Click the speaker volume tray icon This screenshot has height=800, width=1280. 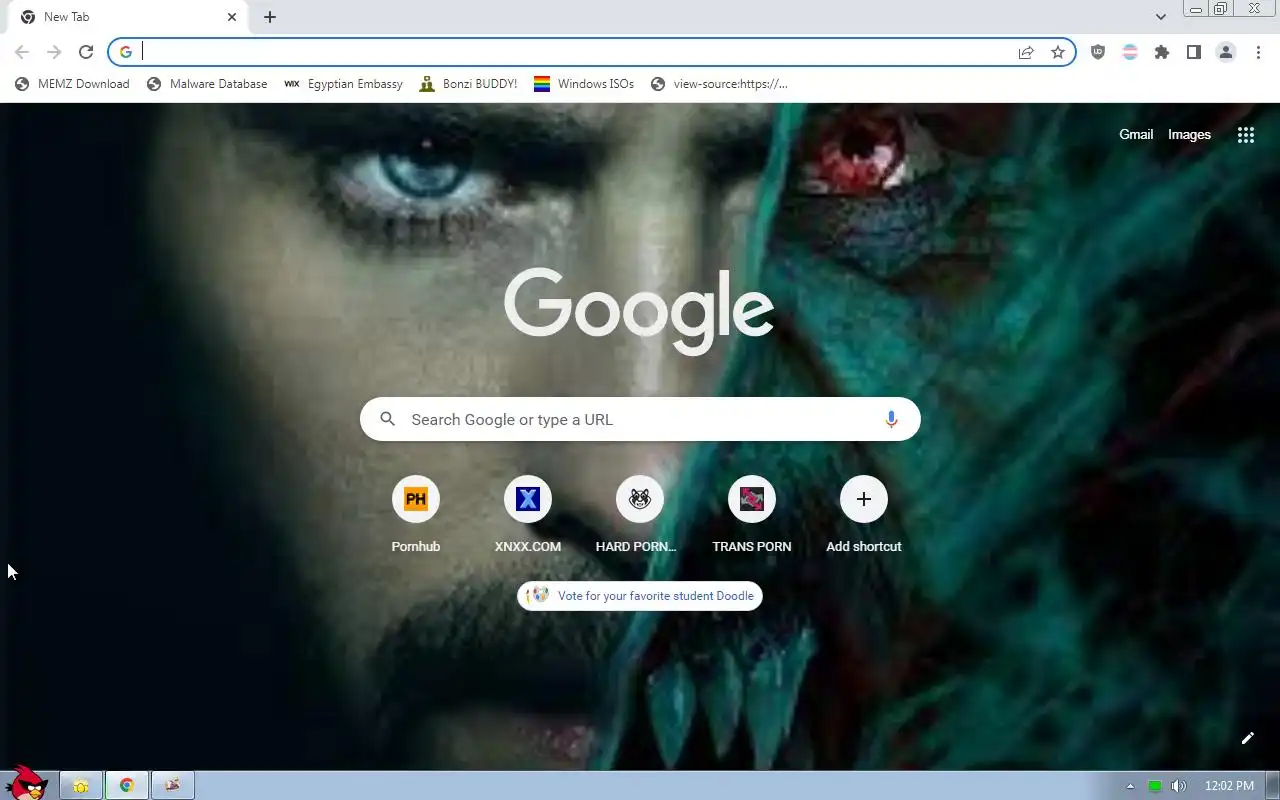pos(1179,786)
